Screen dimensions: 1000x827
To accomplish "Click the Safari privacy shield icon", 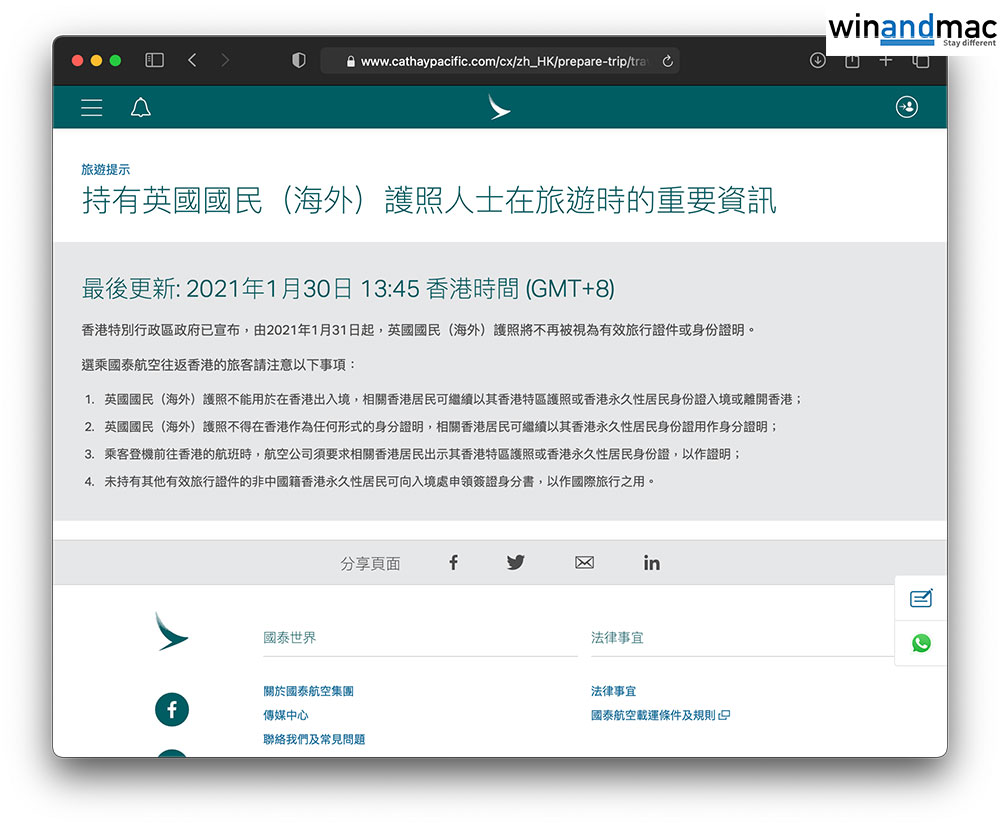I will coord(298,61).
